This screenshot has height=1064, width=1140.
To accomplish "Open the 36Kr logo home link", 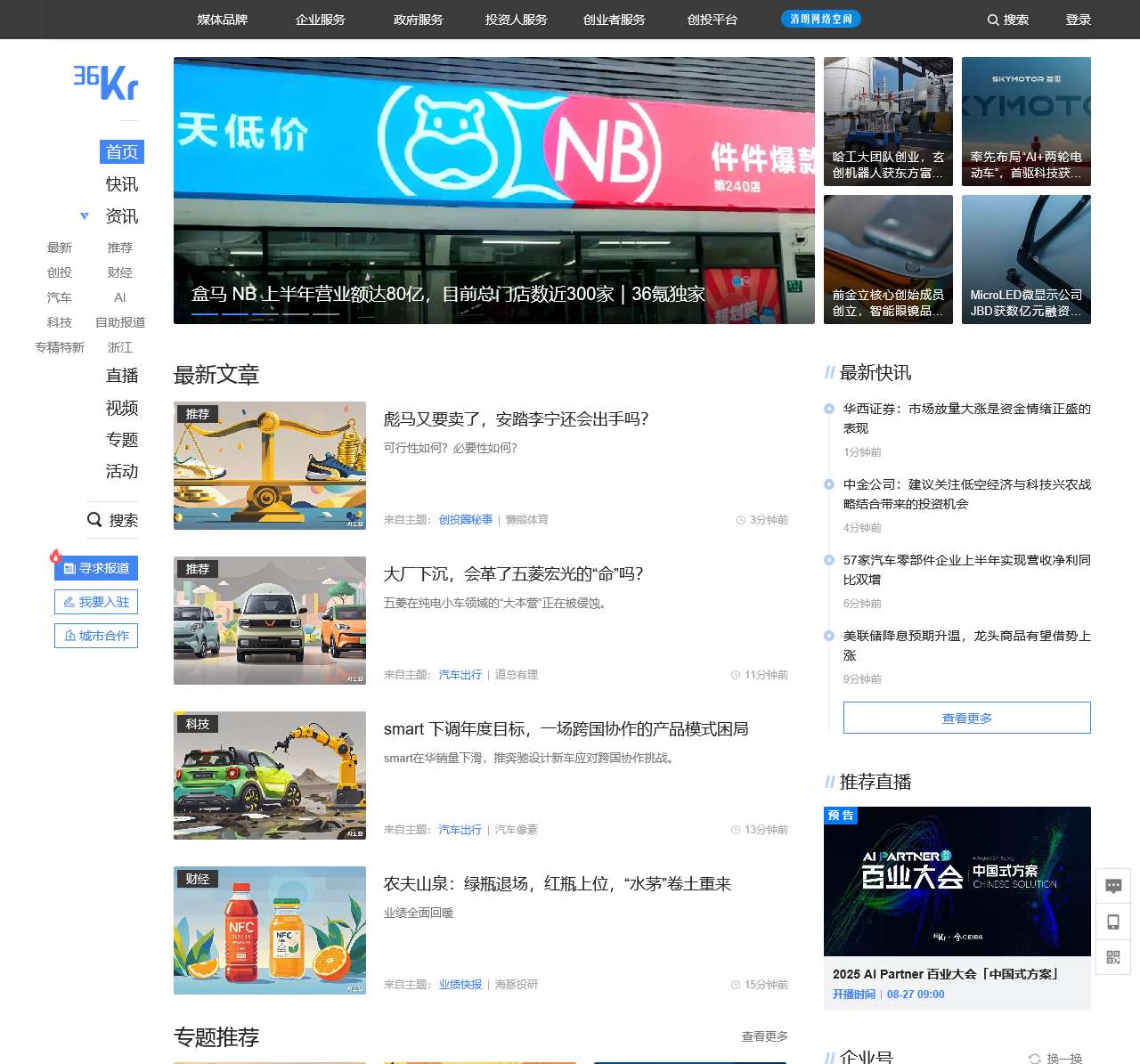I will (x=105, y=82).
